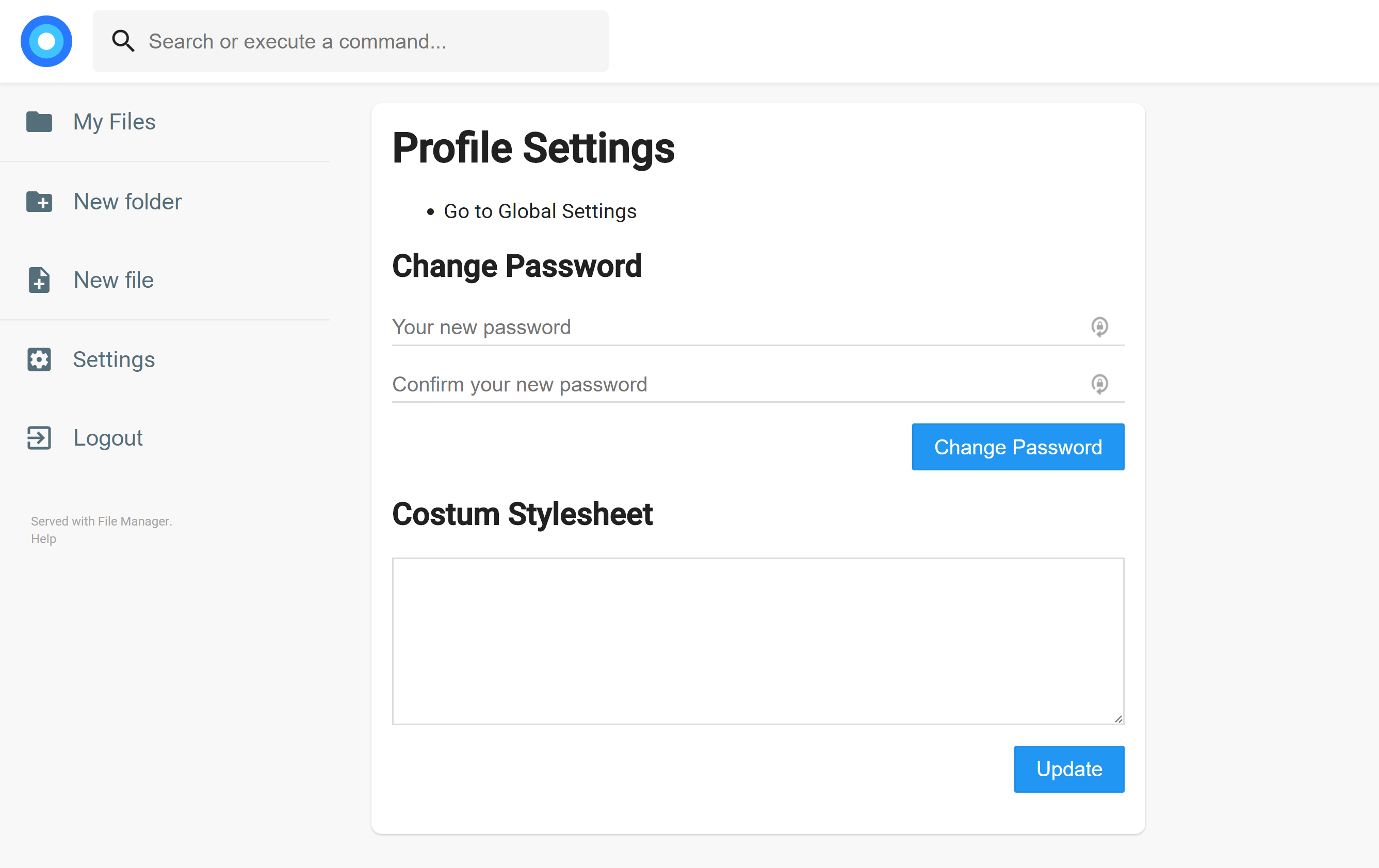The height and width of the screenshot is (868, 1379).
Task: Toggle password visibility on confirm password
Action: click(x=1100, y=384)
